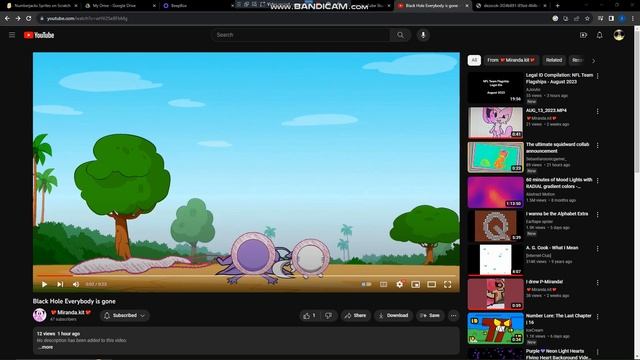Select the All filter chip
The image size is (640, 360).
coord(474,60)
